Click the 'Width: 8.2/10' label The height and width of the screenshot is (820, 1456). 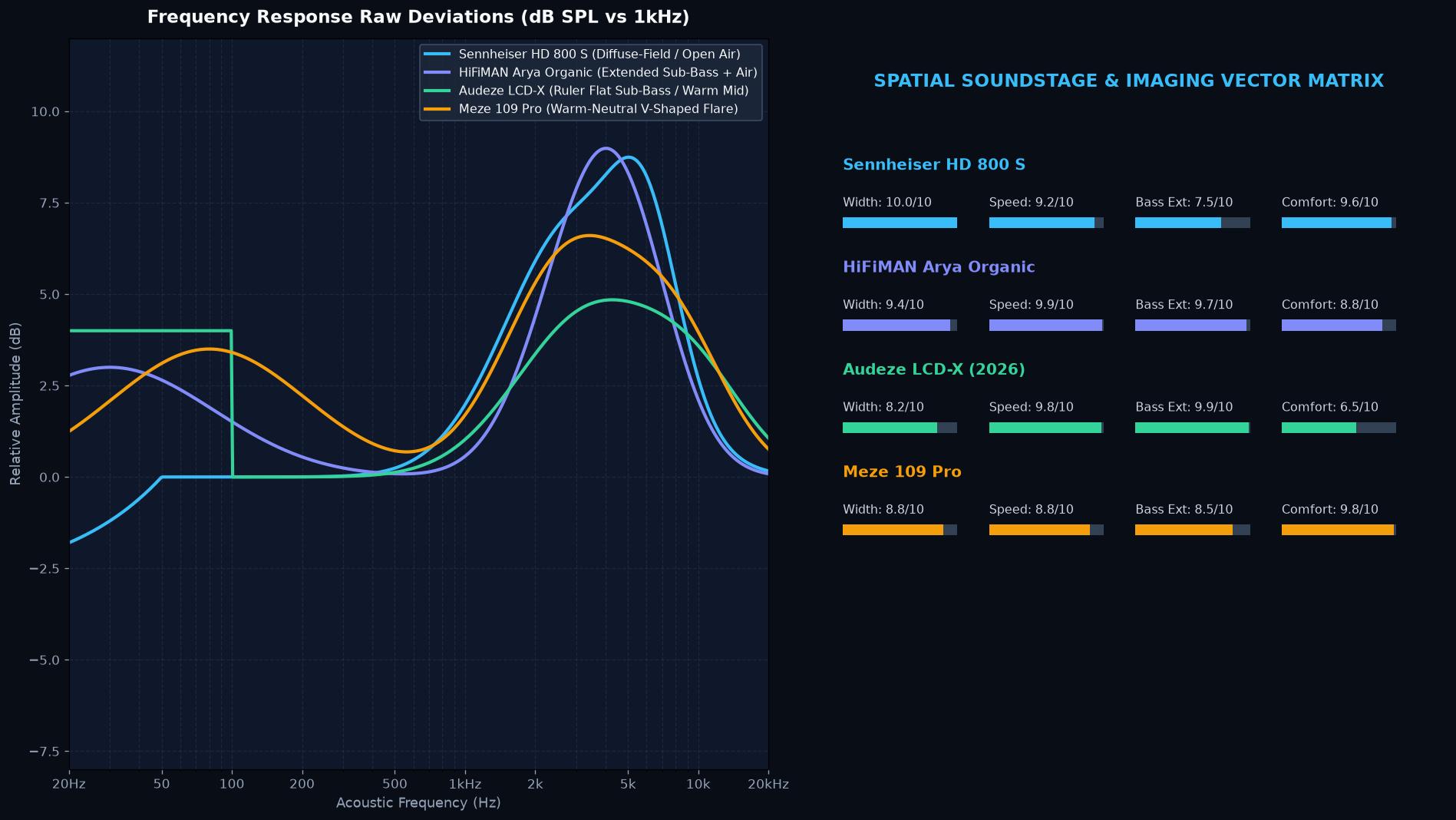tap(883, 407)
